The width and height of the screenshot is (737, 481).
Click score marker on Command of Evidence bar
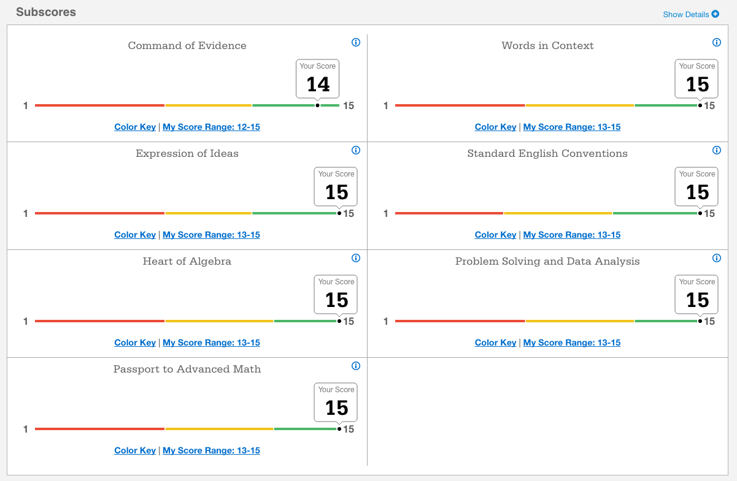click(x=318, y=105)
